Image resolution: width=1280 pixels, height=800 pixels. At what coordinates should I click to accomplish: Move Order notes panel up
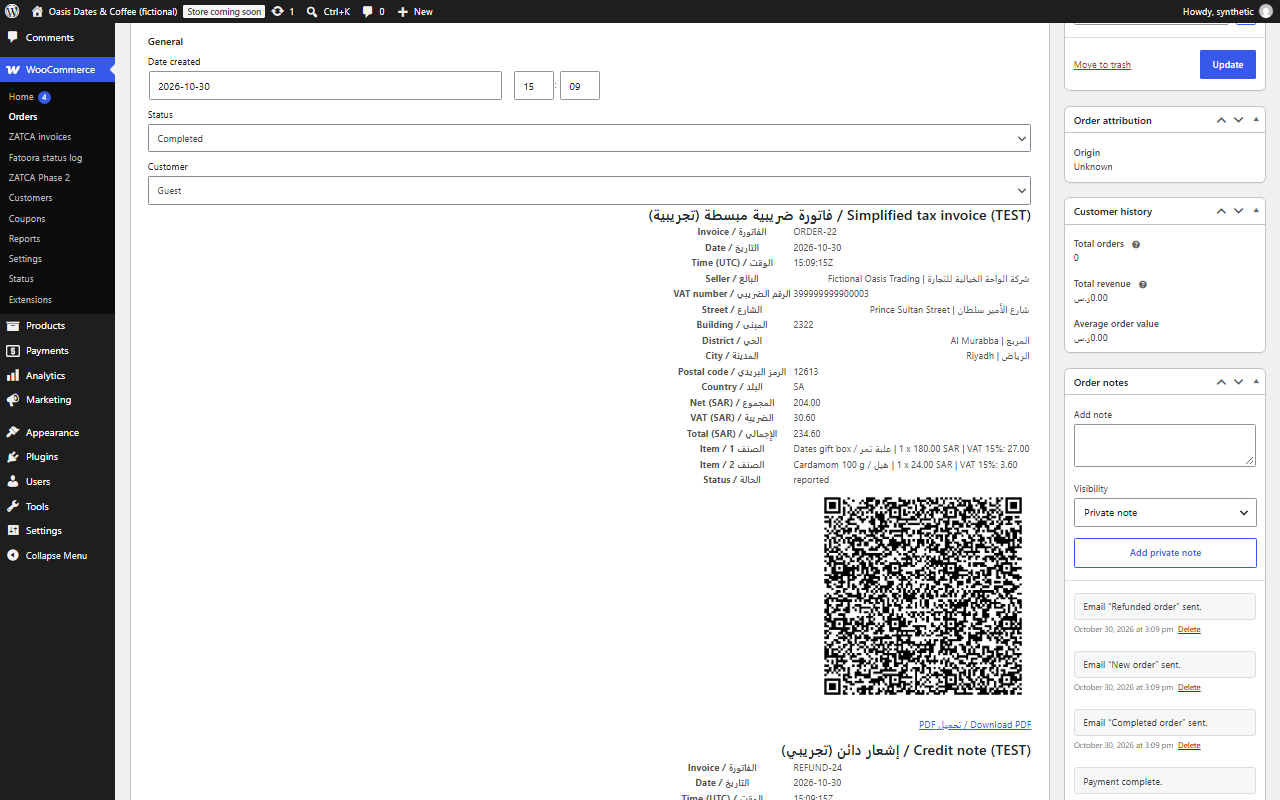pyautogui.click(x=1220, y=382)
